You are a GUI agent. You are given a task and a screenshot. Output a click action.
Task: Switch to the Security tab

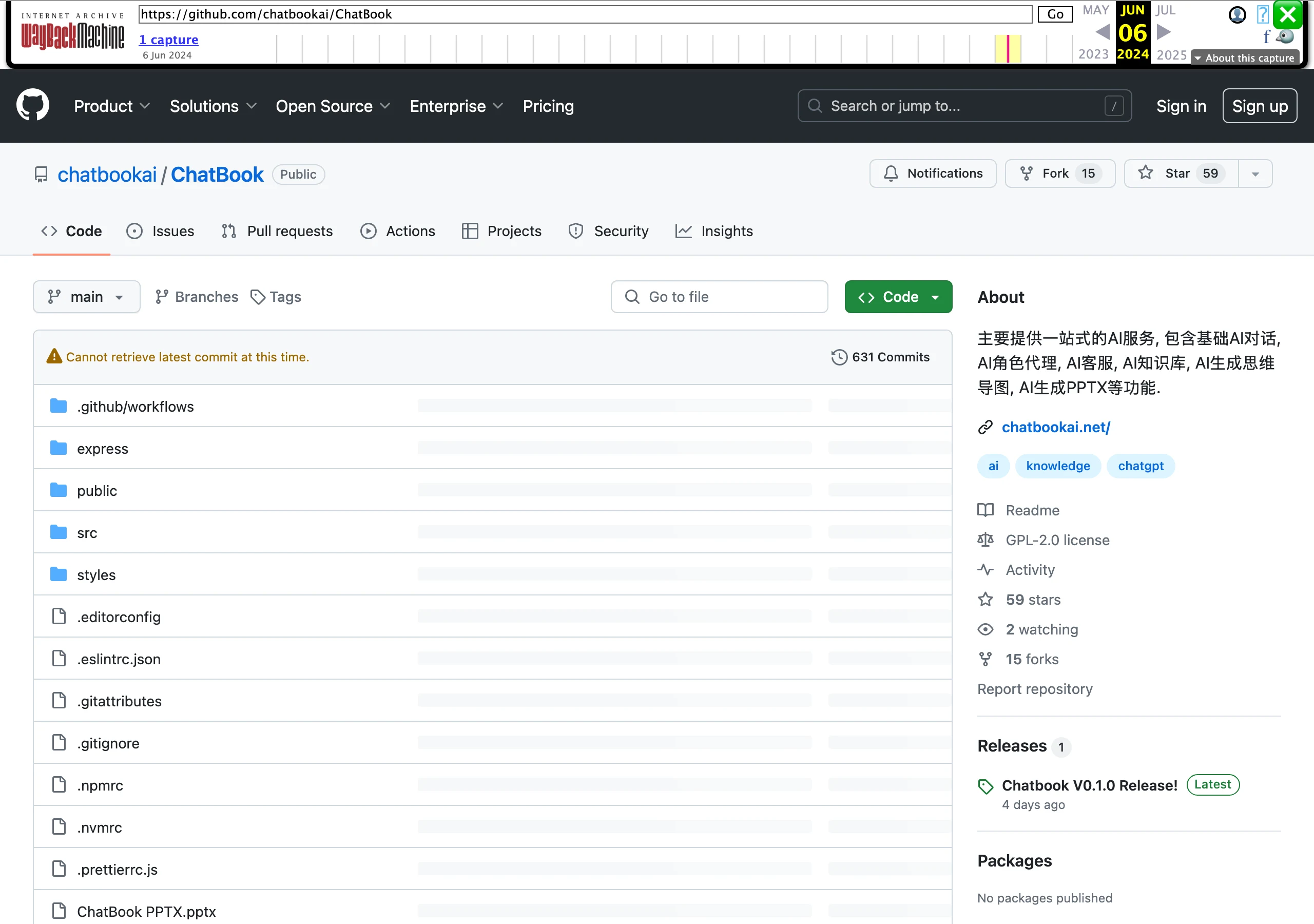[x=608, y=230]
